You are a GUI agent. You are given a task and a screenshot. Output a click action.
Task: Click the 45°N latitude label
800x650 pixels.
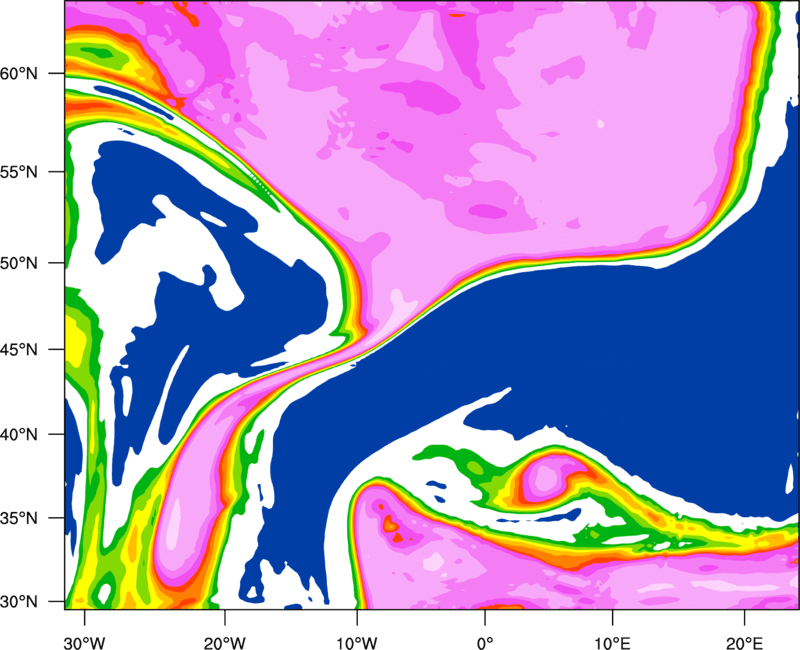[19, 349]
